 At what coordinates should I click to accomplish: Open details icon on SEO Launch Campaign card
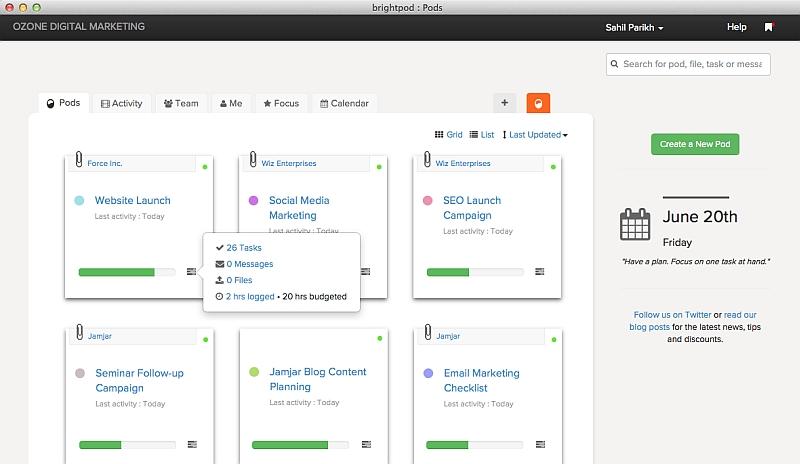540,271
